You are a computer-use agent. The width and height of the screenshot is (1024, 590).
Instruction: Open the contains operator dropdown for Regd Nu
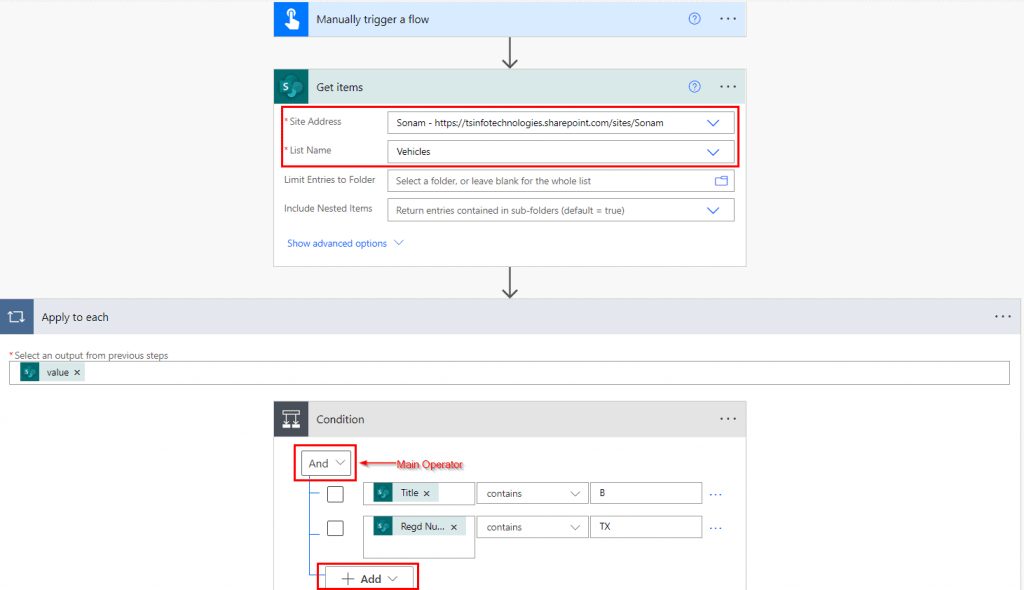532,527
